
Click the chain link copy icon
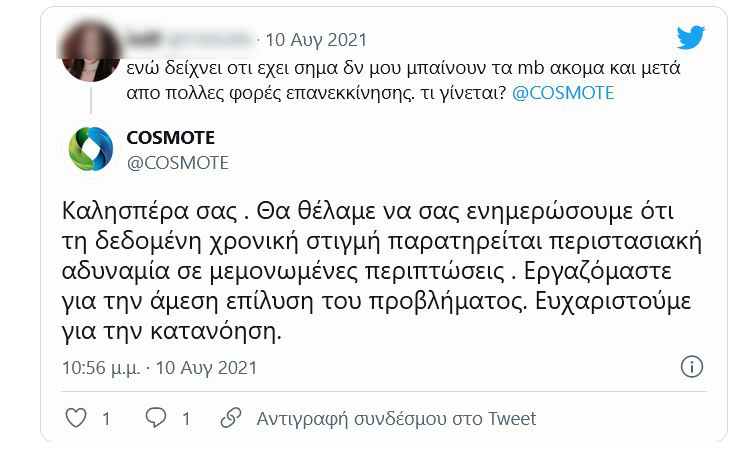point(231,418)
